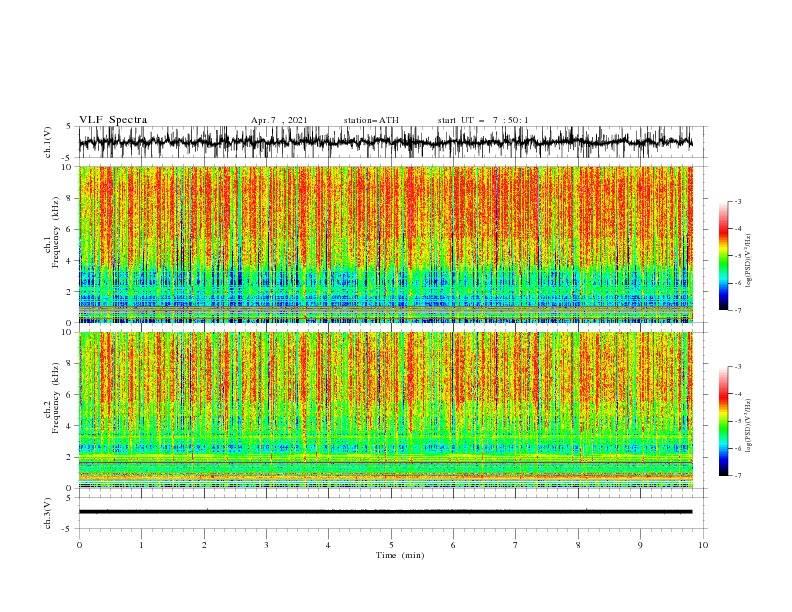Click the "-3" label on ch.2 color bar
The width and height of the screenshot is (792, 612).
(738, 367)
